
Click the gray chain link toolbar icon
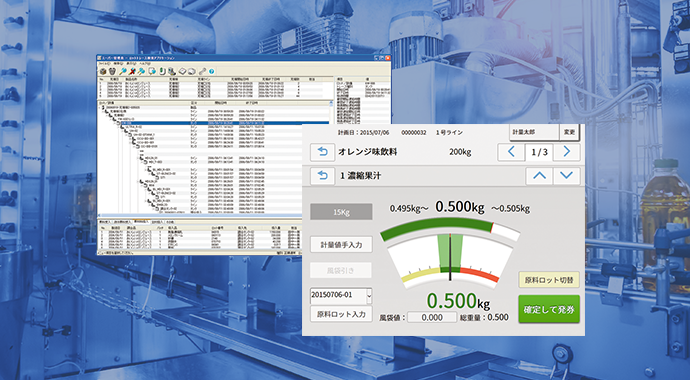[202, 71]
